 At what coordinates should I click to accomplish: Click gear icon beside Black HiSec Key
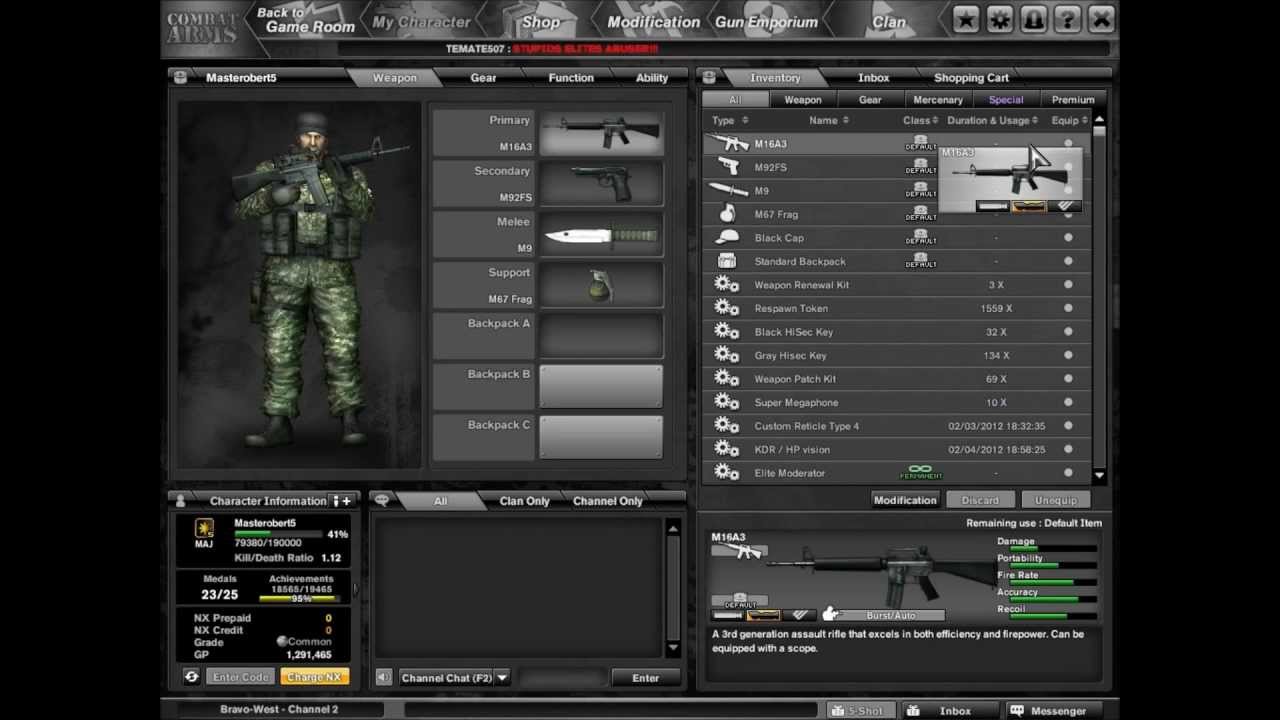[x=727, y=332]
